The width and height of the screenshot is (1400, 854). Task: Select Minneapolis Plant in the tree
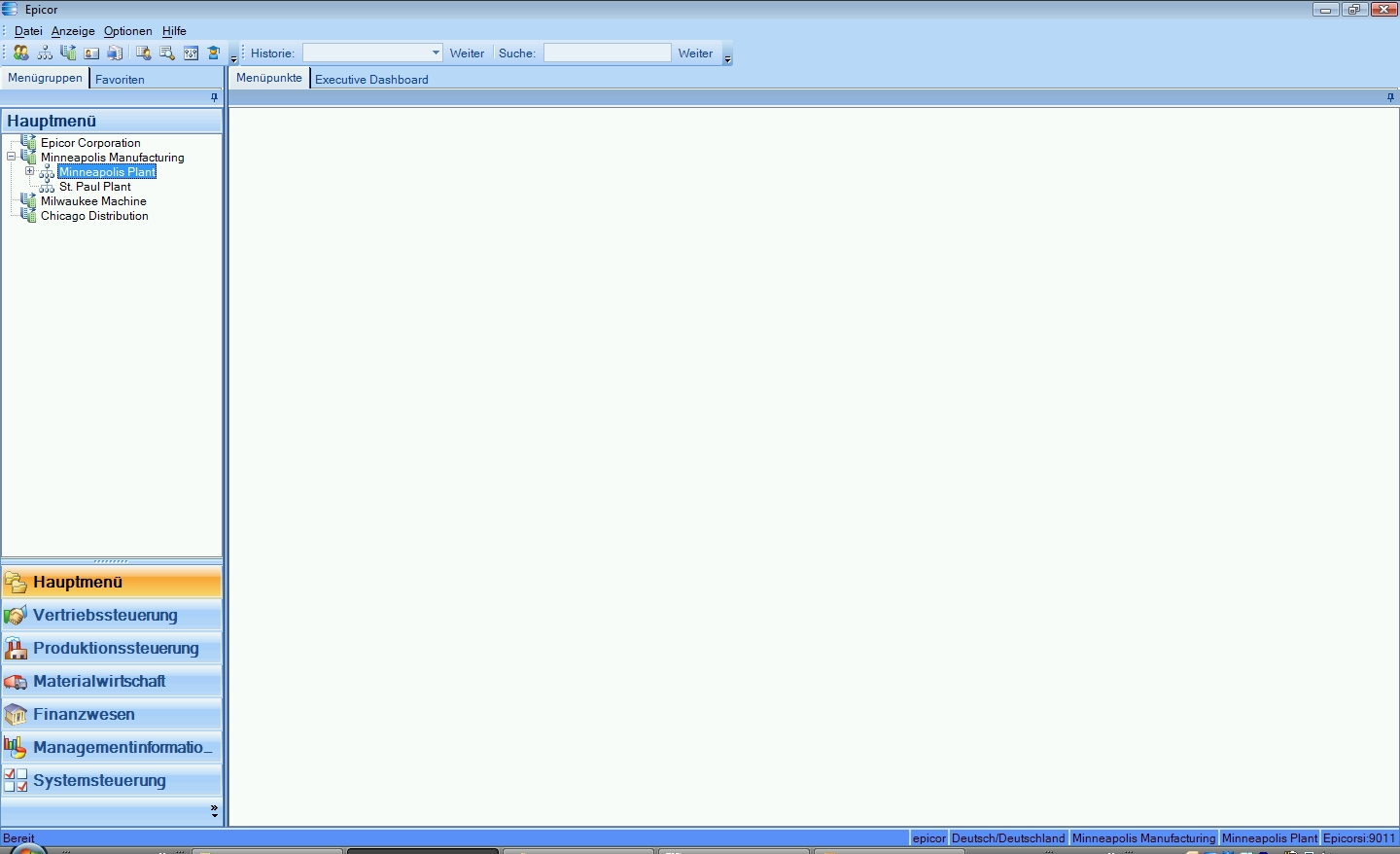pos(107,172)
